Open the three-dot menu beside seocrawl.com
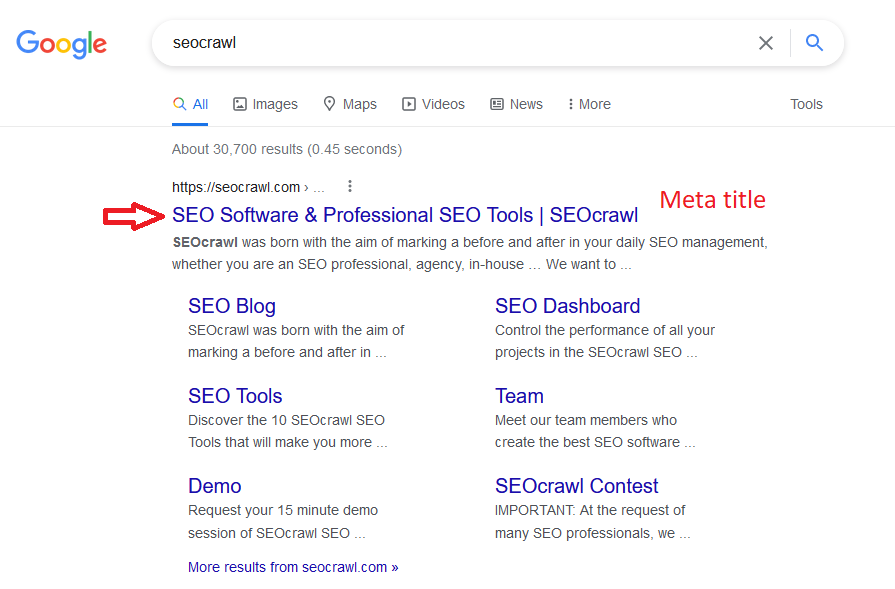The height and width of the screenshot is (589, 895). coord(349,186)
